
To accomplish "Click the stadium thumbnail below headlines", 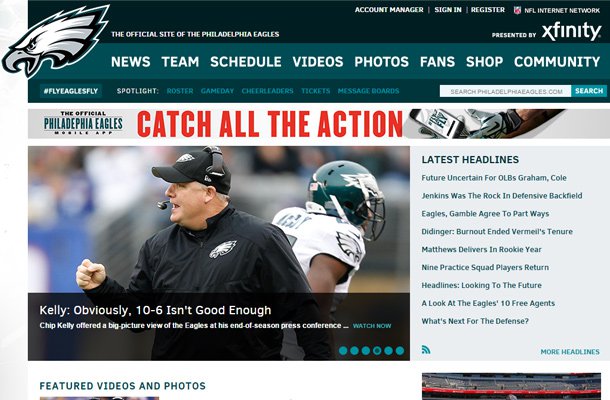I will click(511, 386).
